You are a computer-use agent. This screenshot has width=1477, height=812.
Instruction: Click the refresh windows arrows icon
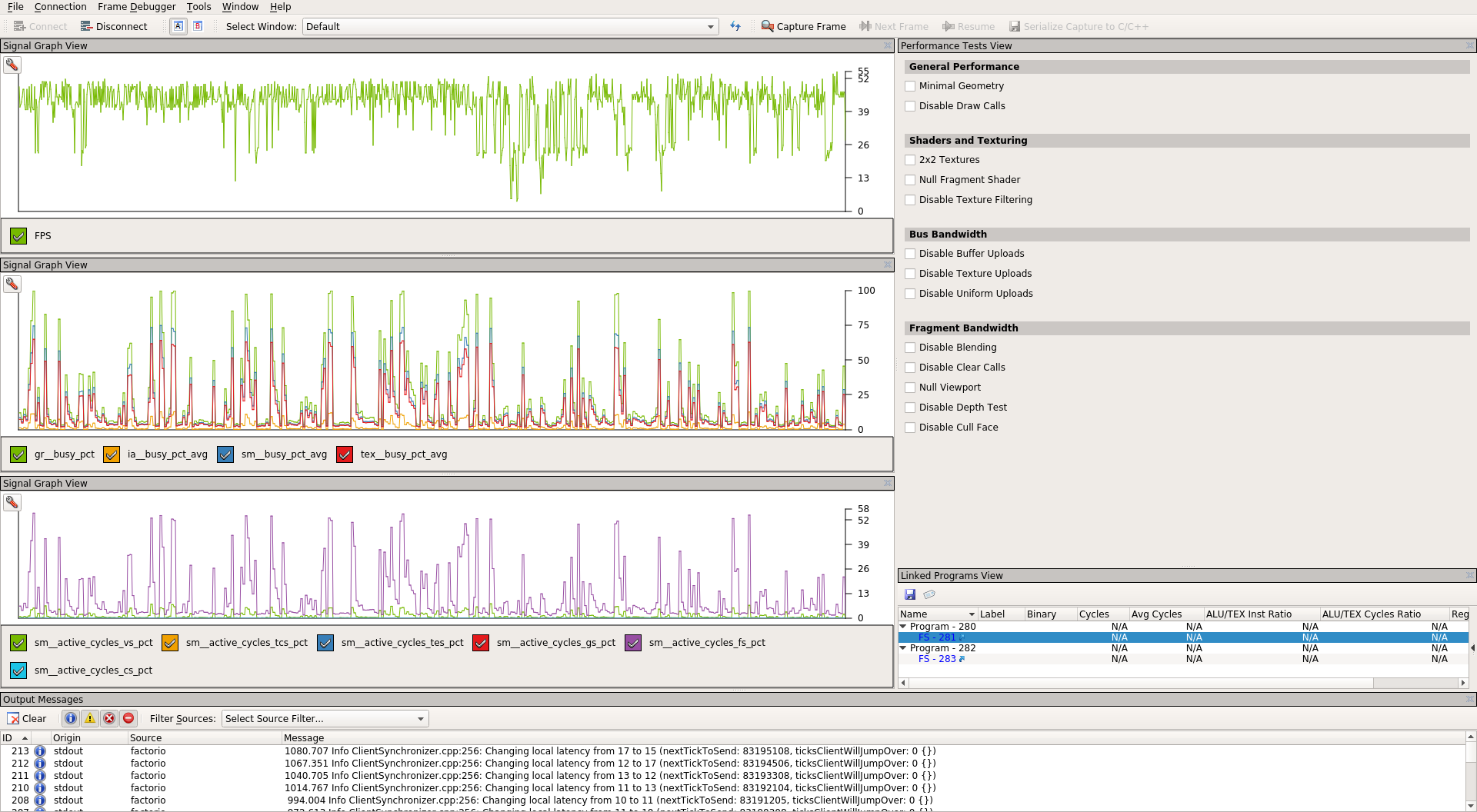pos(735,26)
